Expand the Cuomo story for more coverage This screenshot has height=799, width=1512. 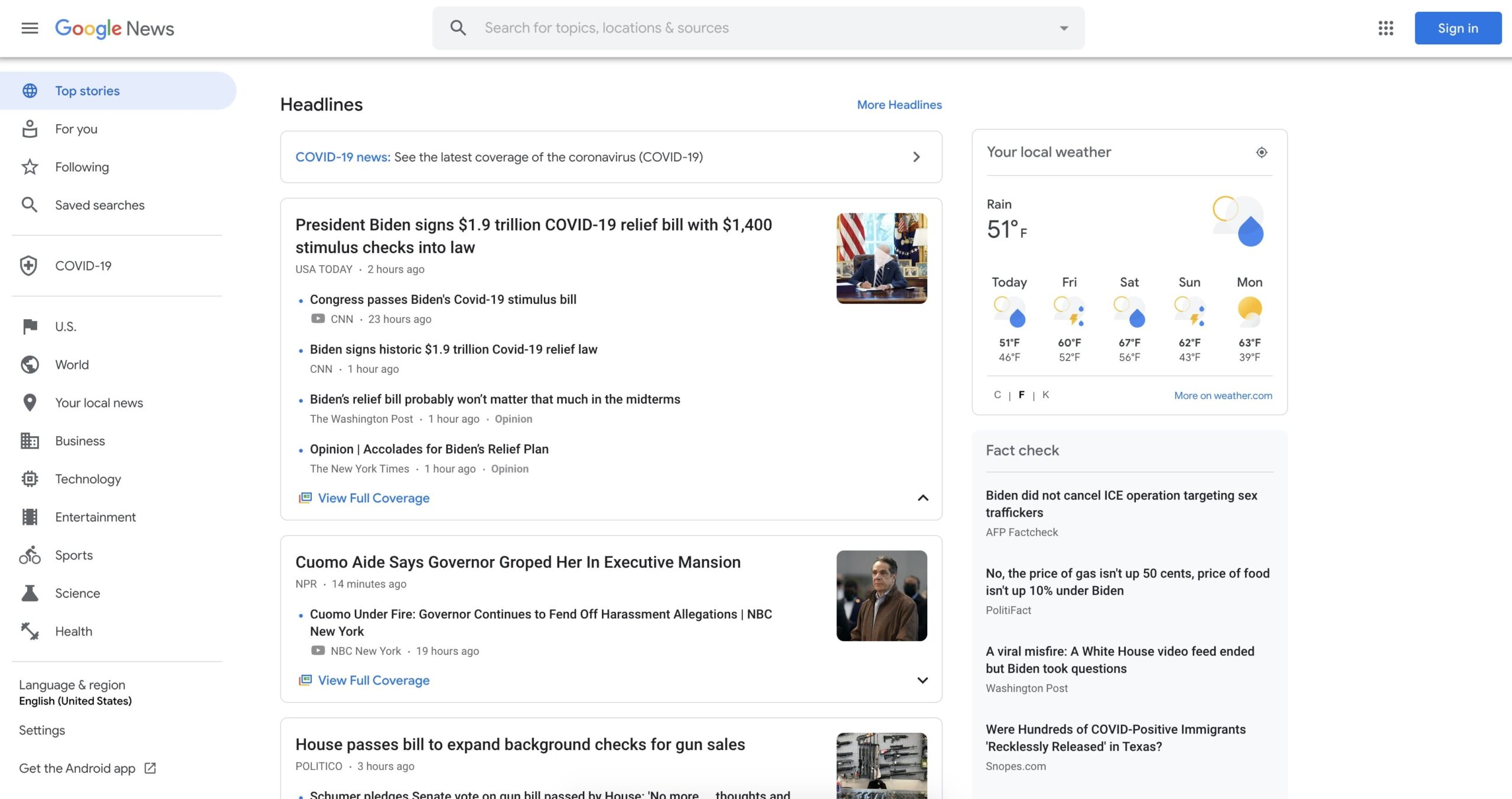922,680
